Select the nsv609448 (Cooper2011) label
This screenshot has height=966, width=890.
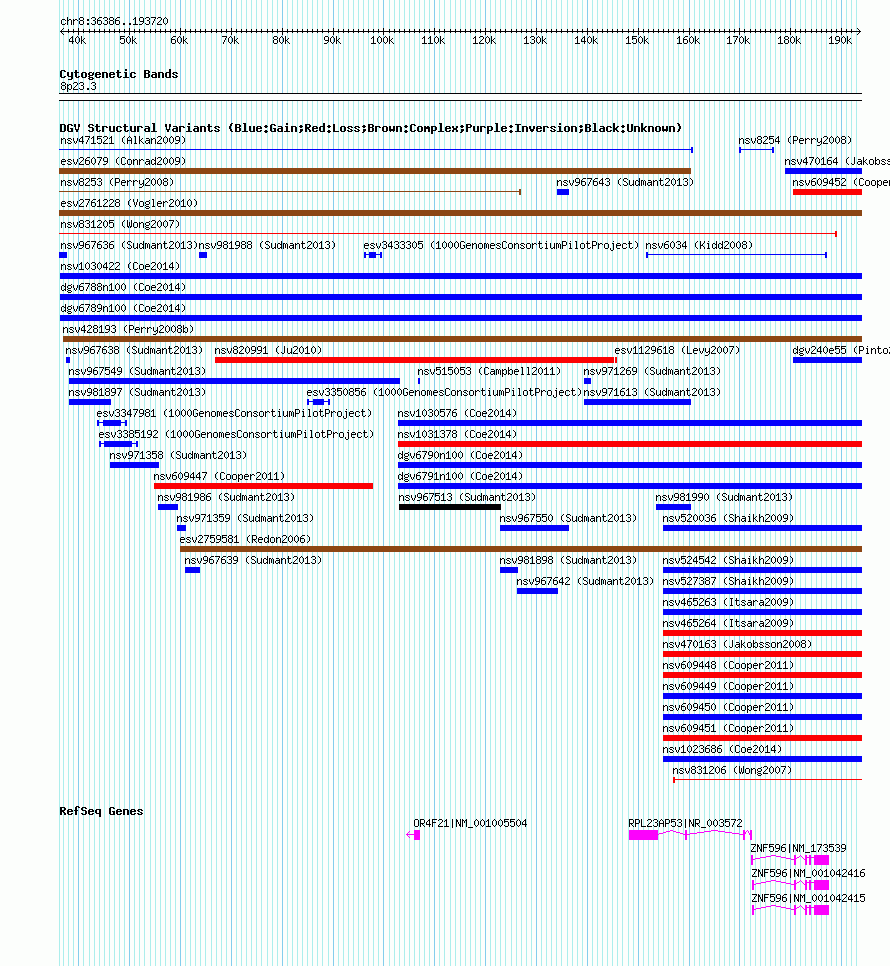point(728,664)
